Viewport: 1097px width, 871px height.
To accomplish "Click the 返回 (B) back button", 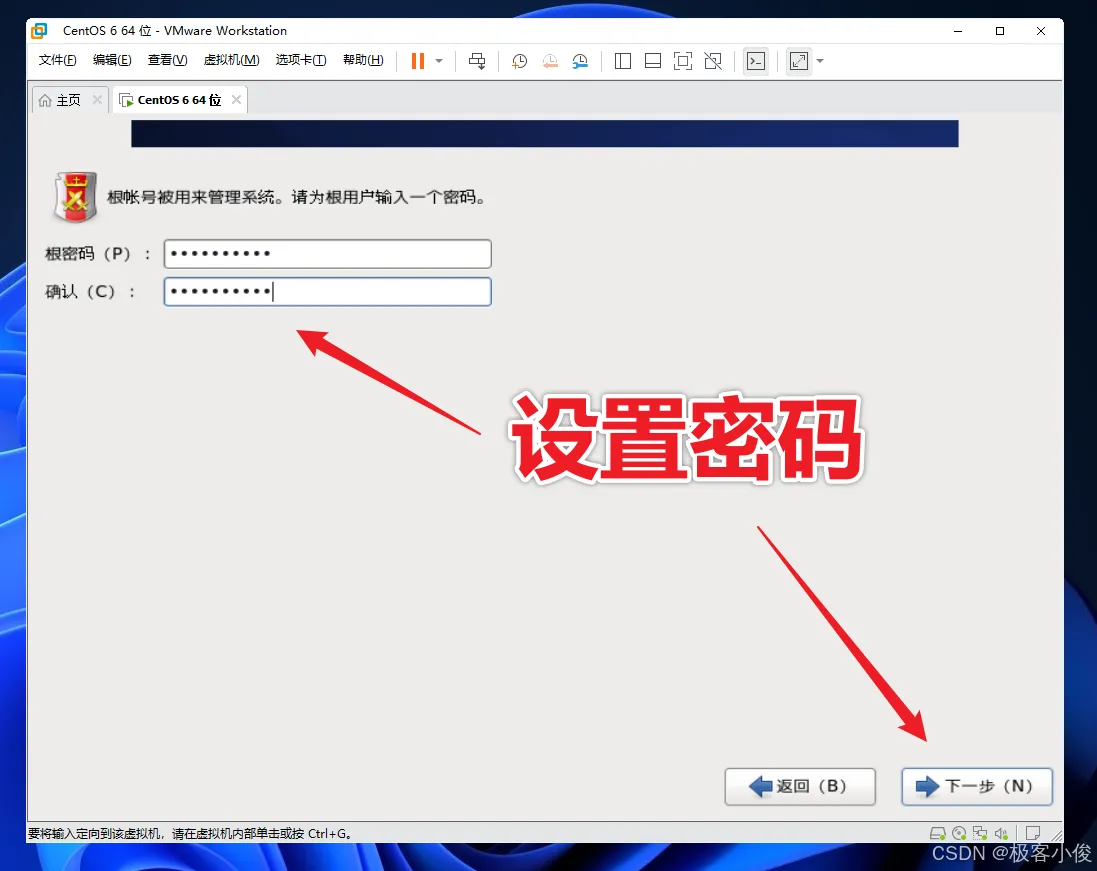I will 800,786.
